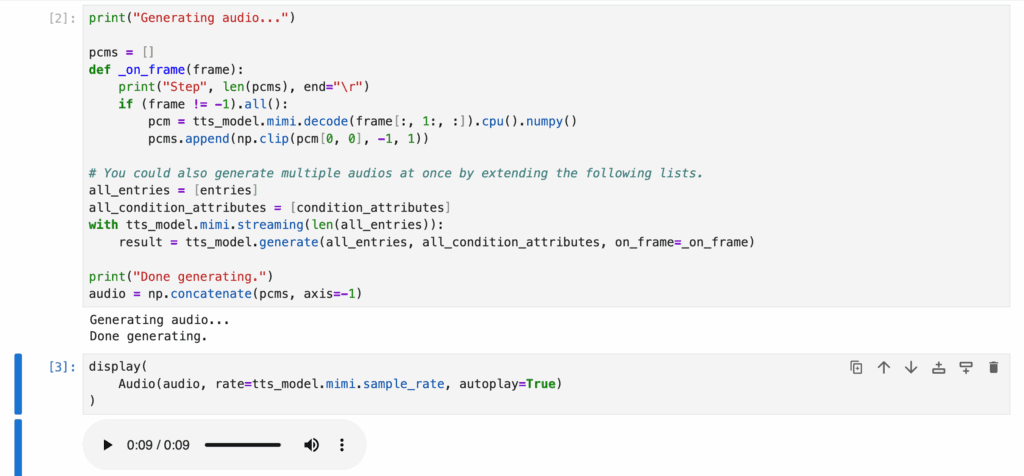Click the print("Done generating.") line
Screen dimensions: 1024x476
tap(181, 277)
